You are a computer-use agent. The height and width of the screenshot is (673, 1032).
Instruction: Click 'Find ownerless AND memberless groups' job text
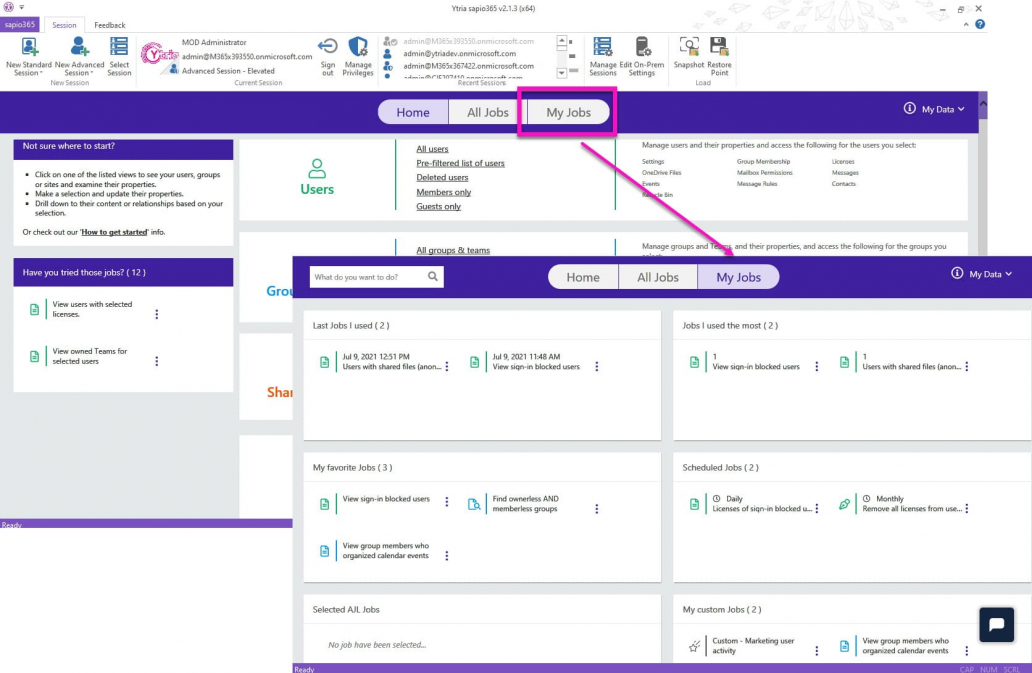[x=525, y=504]
